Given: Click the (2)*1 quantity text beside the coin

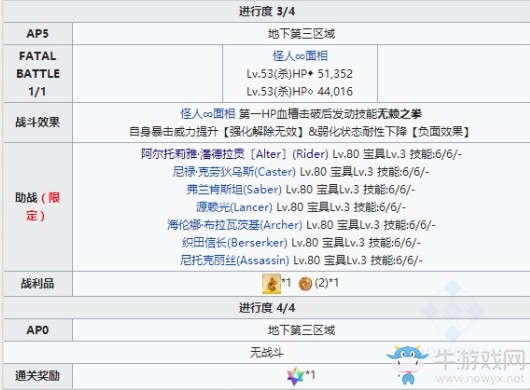Looking at the screenshot, I should tap(326, 283).
